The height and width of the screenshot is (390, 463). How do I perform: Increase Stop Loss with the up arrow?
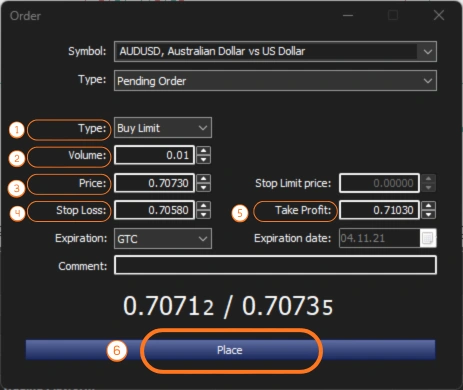pos(203,206)
